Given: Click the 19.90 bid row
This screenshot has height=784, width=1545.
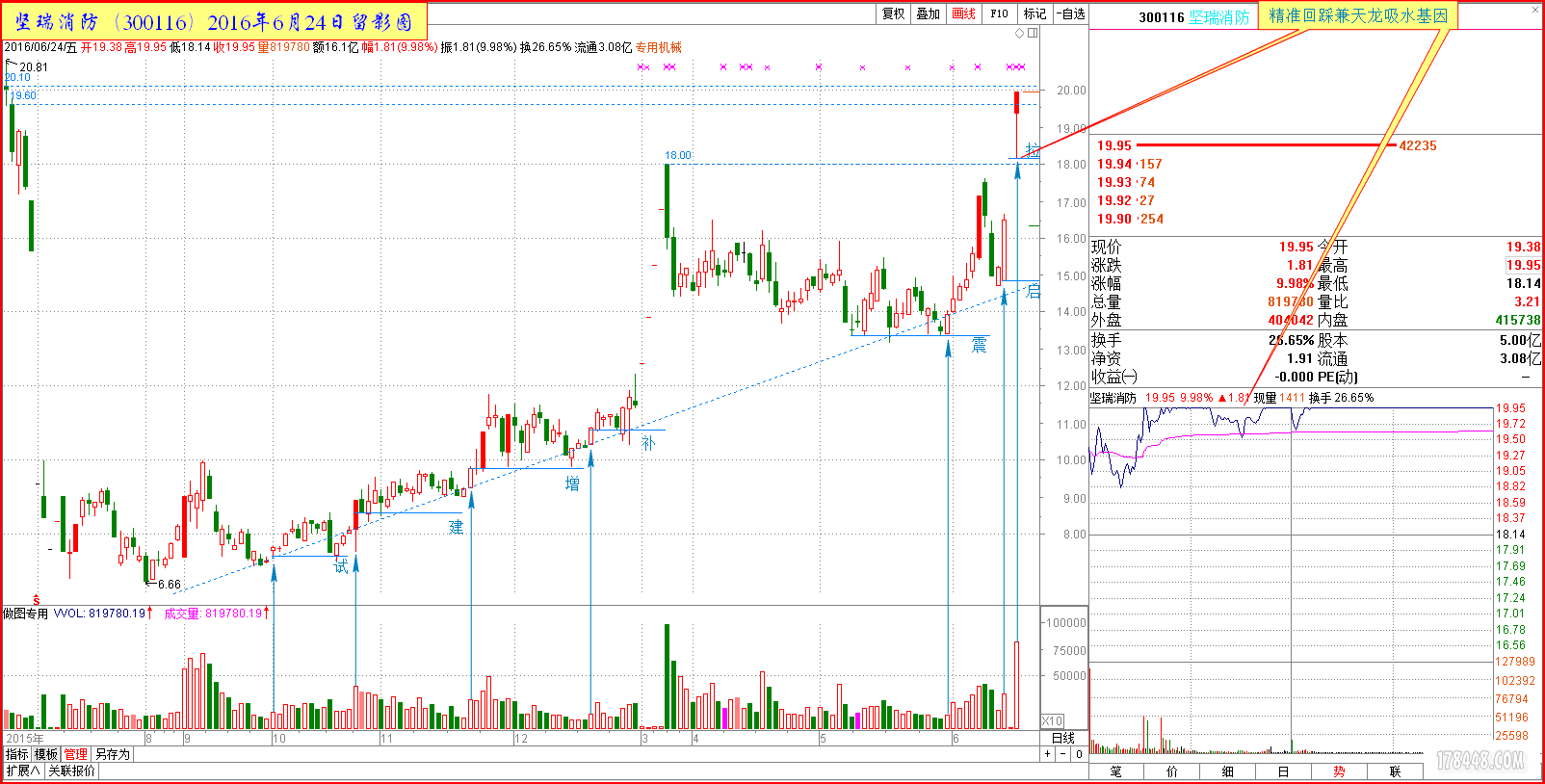Looking at the screenshot, I should pos(1130,219).
